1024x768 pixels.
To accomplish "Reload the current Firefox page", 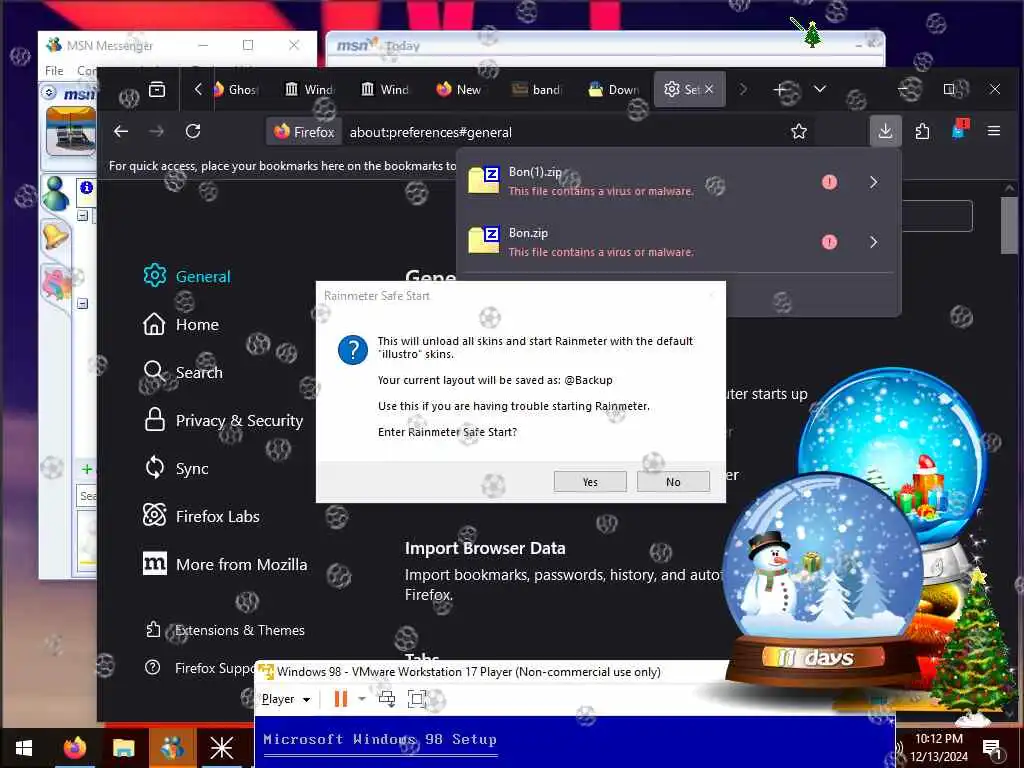I will coord(193,131).
